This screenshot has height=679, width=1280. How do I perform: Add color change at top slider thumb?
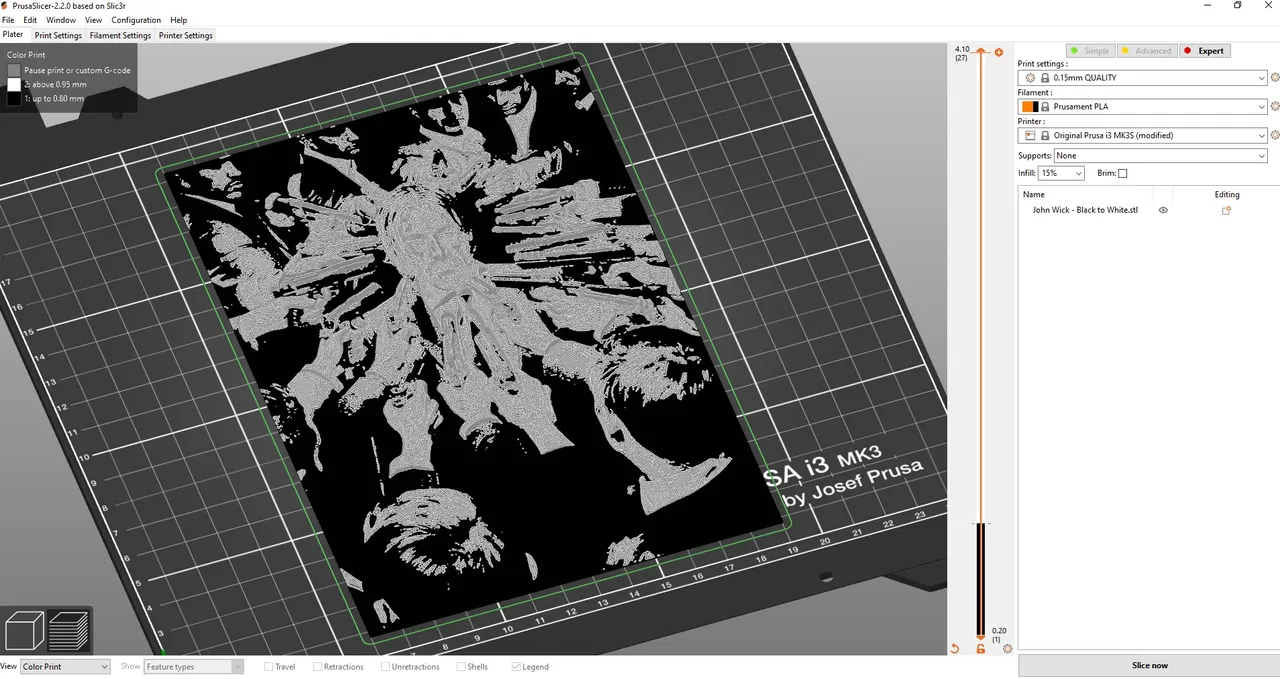(x=998, y=52)
